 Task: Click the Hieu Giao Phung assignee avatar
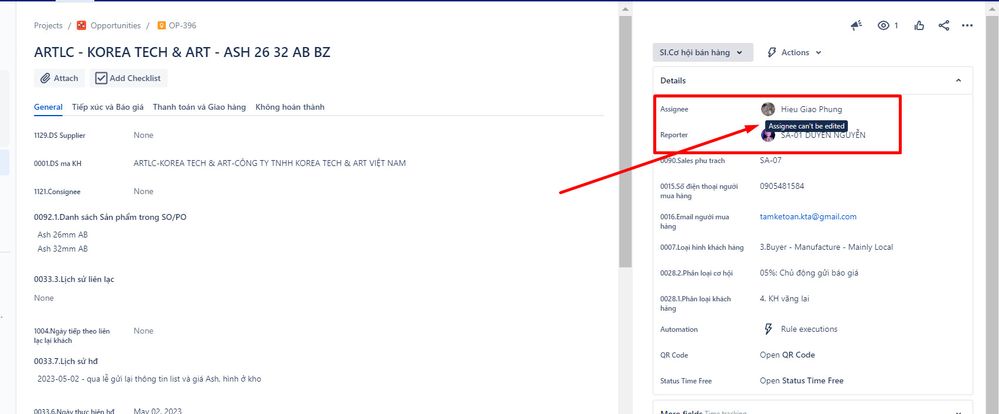point(768,109)
